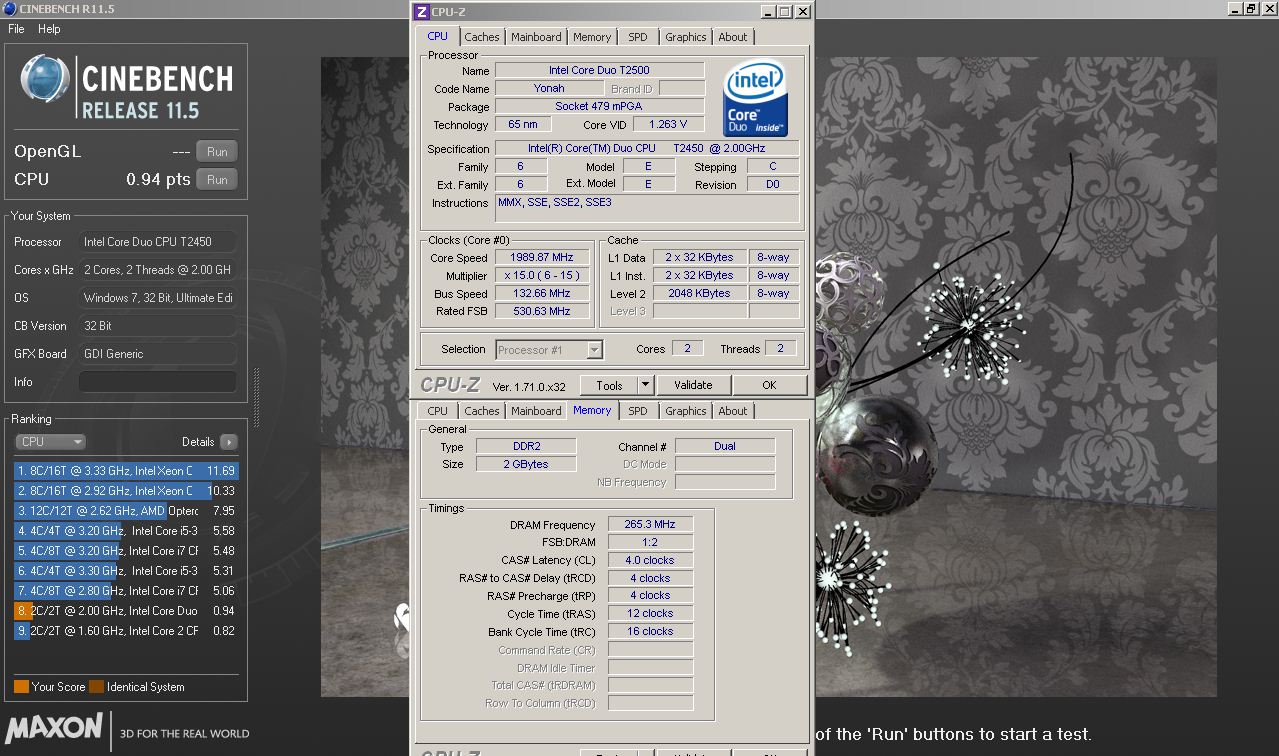The width and height of the screenshot is (1279, 756).
Task: Click the Level 2 cache value 2048 KBytes
Action: point(699,294)
